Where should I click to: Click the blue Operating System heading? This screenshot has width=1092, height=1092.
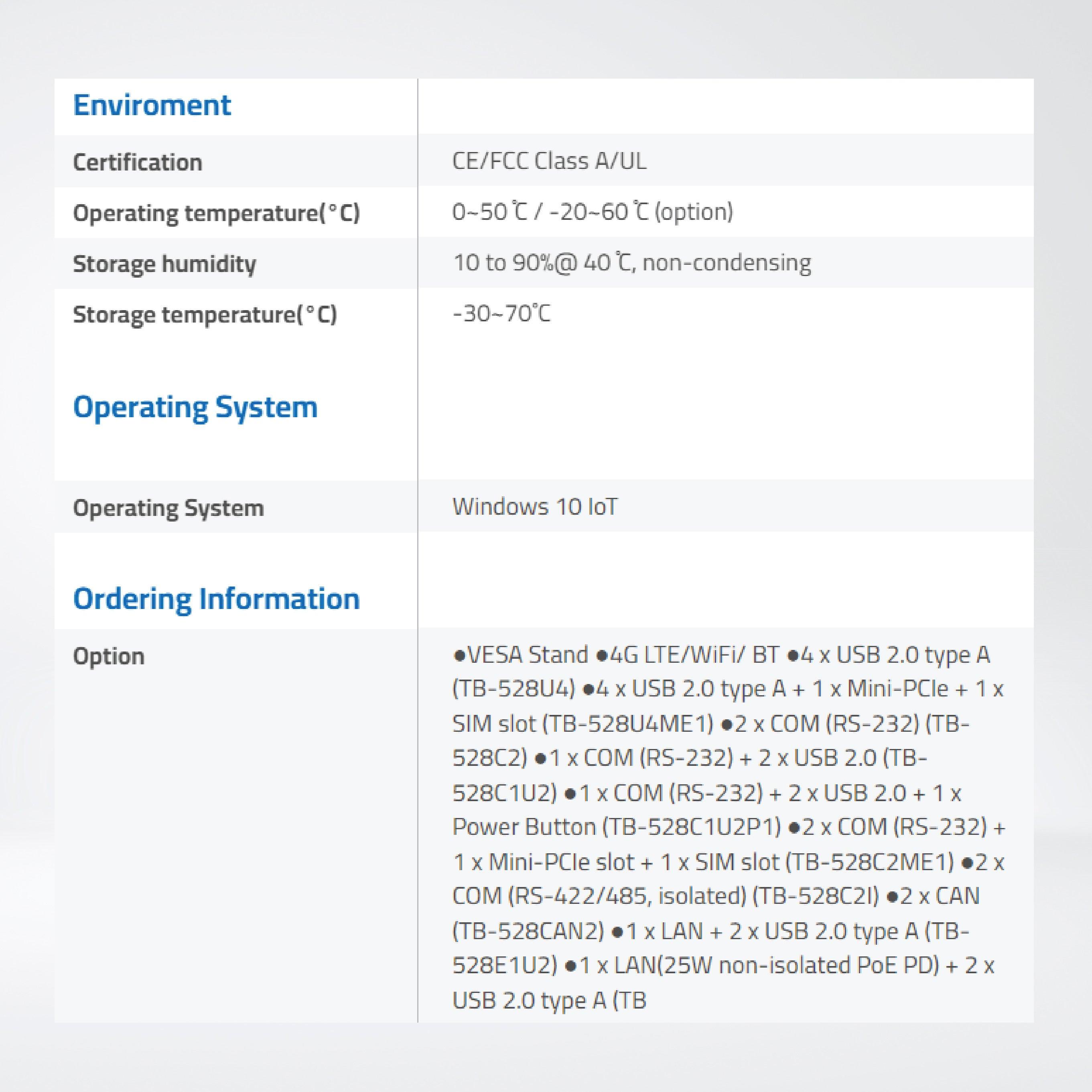(195, 408)
